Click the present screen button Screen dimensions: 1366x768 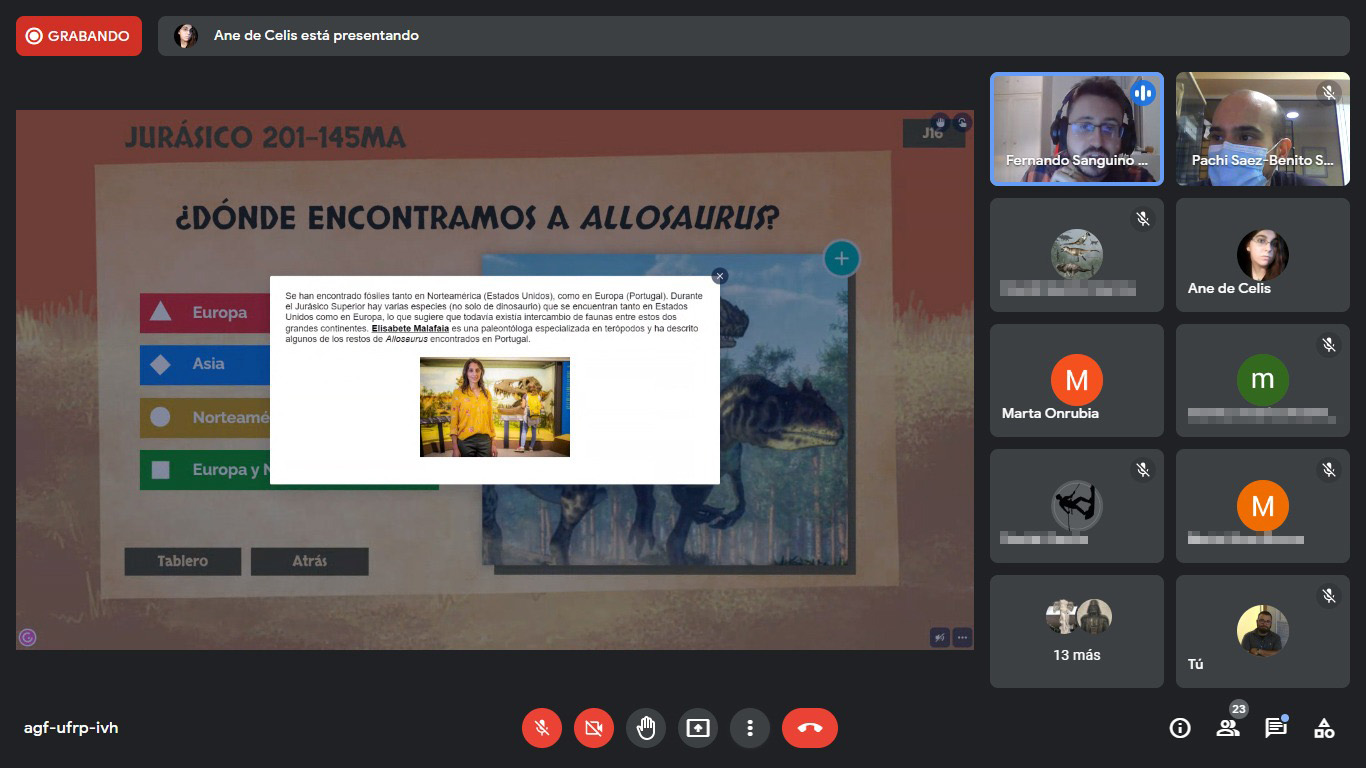coord(698,728)
